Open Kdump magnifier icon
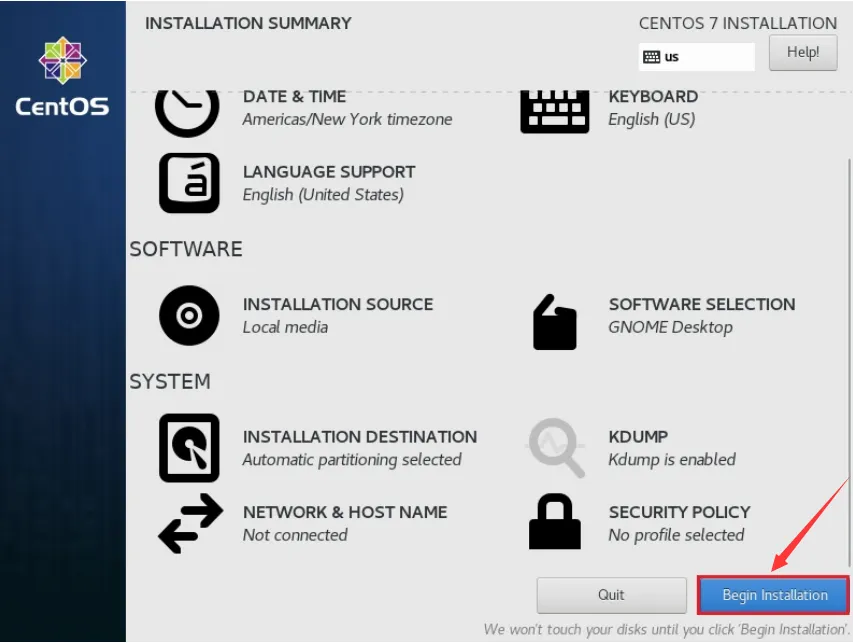This screenshot has height=643, width=853. (x=555, y=448)
